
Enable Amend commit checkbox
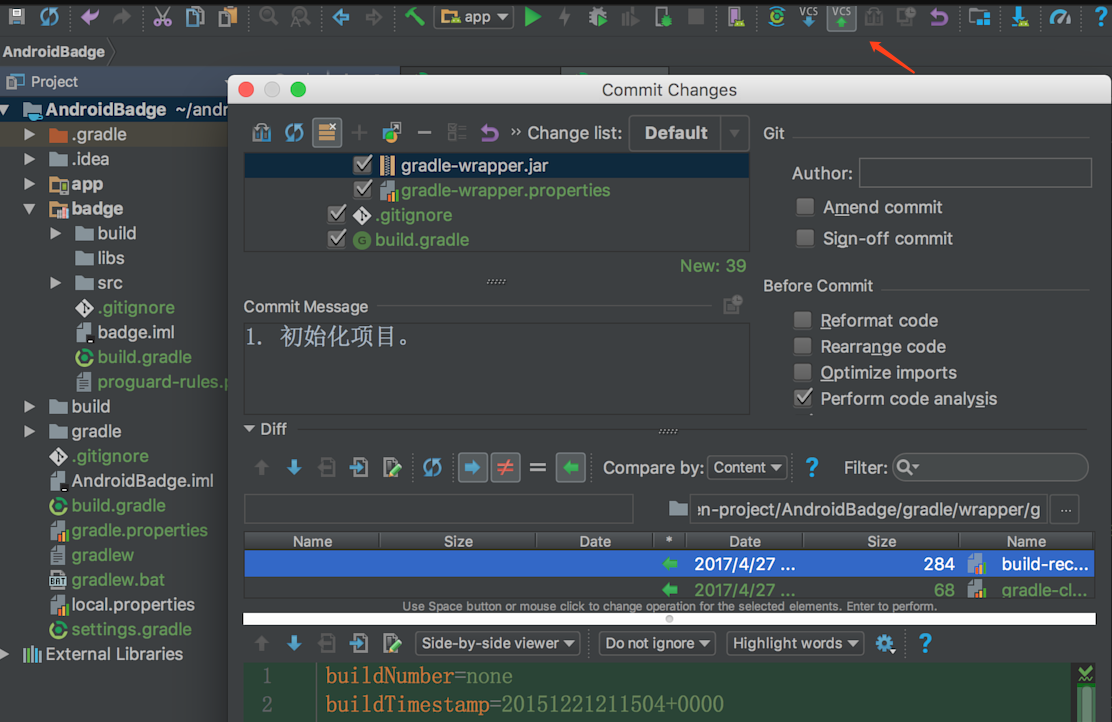pos(805,207)
